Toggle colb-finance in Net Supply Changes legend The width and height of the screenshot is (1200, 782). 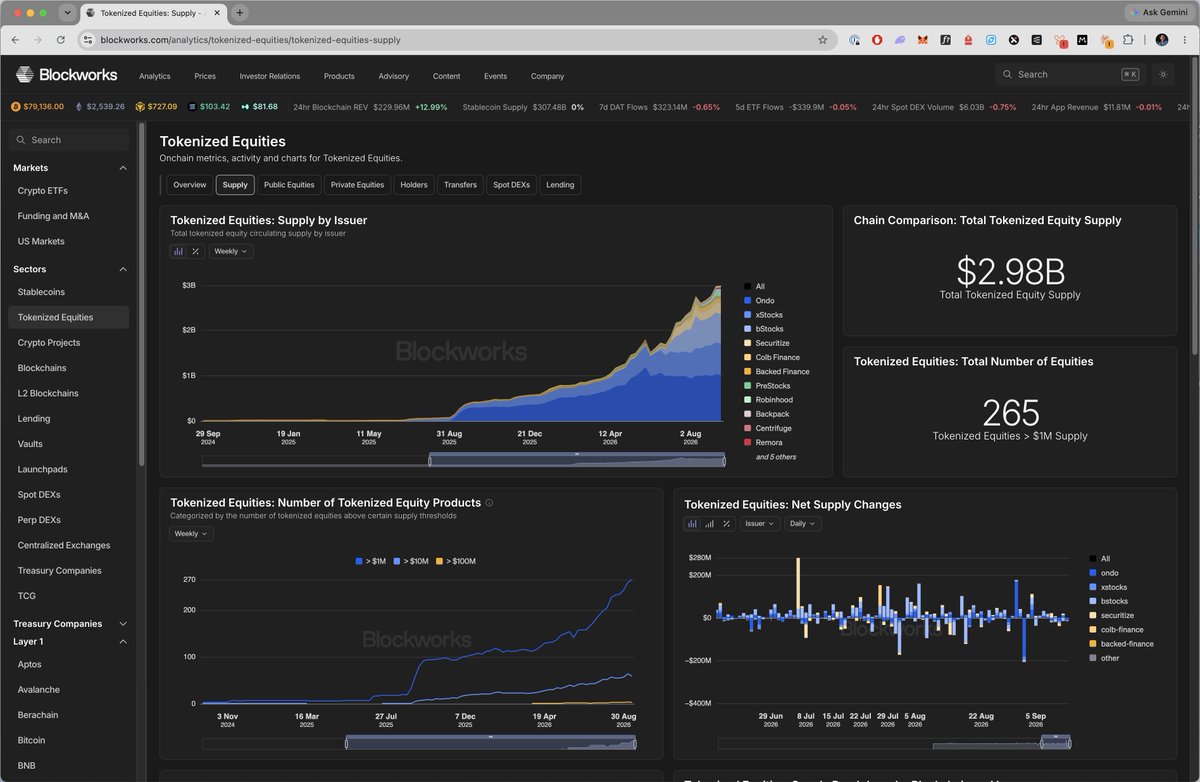click(x=1115, y=629)
